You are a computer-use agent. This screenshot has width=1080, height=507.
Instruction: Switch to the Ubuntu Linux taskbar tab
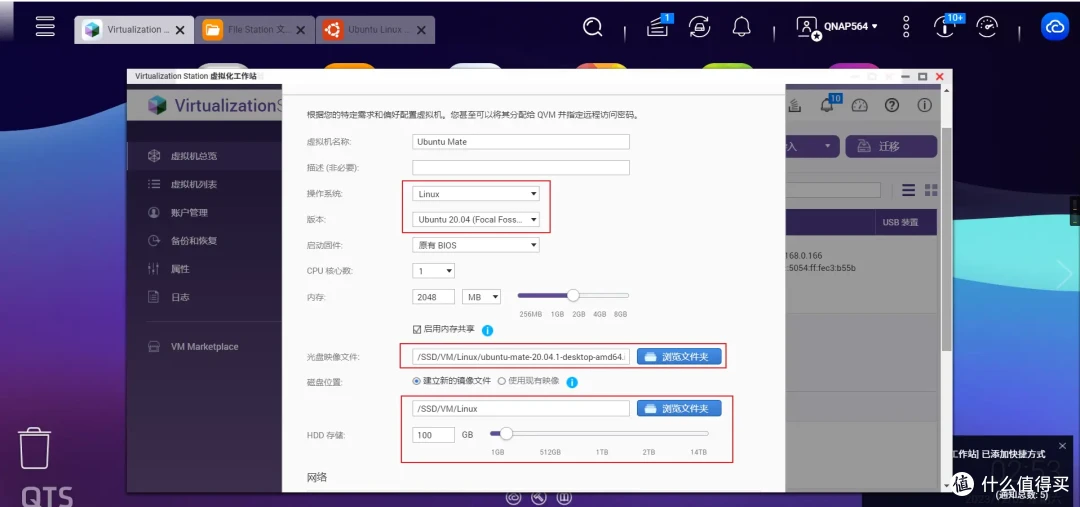(x=375, y=30)
